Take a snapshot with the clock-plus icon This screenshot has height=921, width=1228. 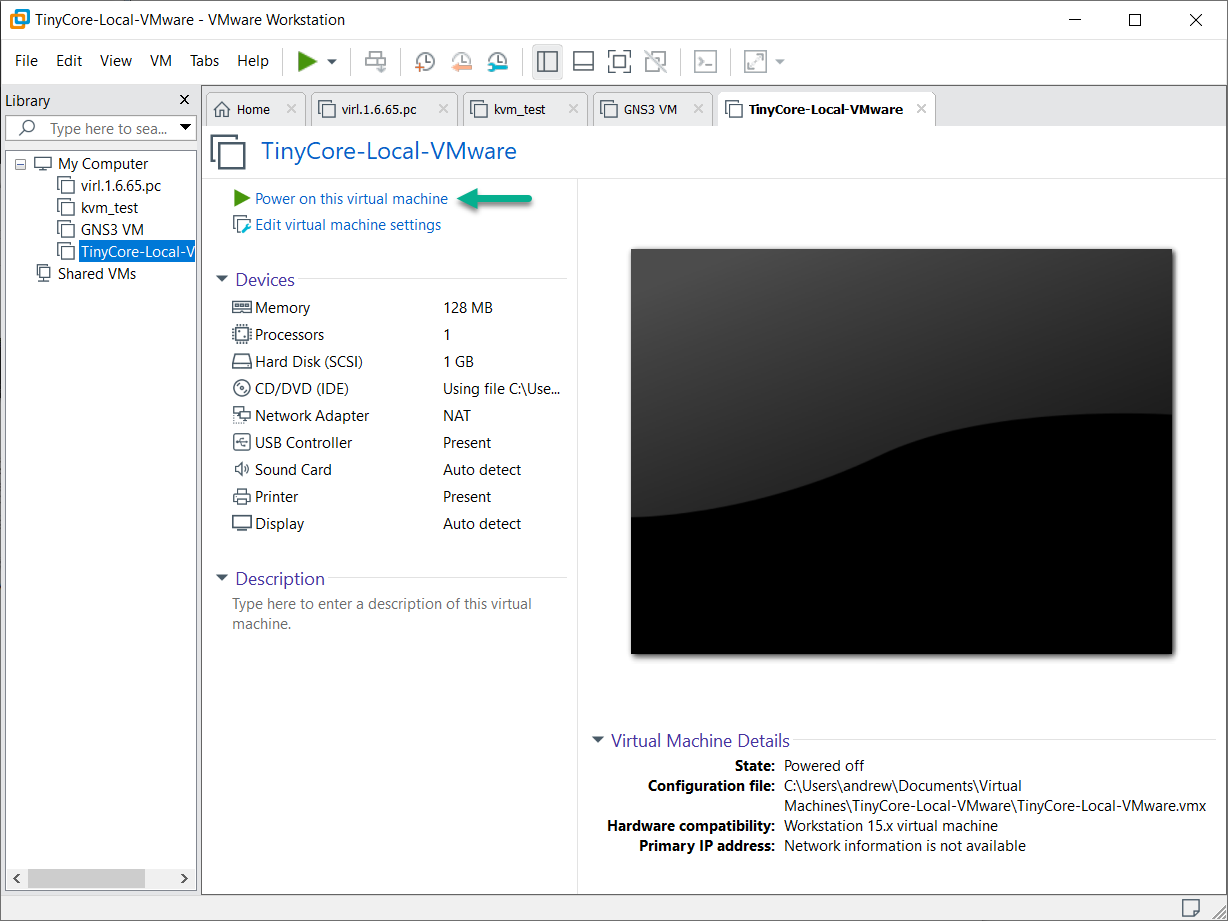click(425, 61)
